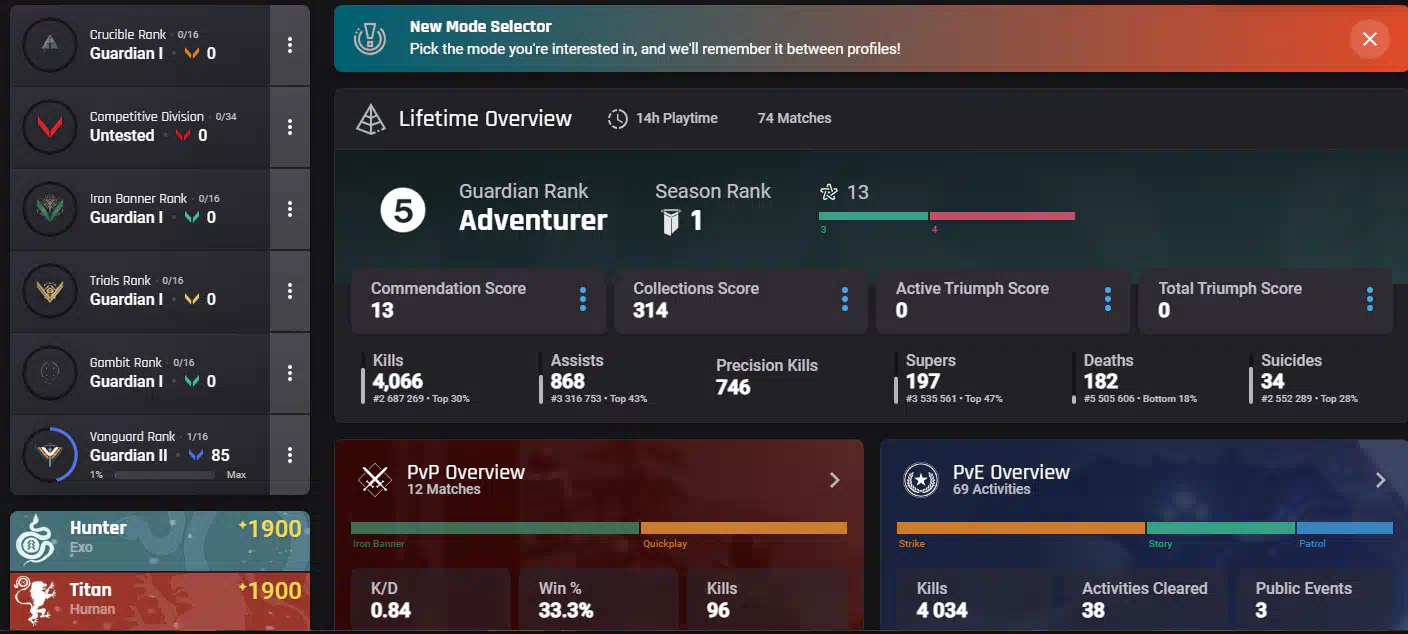
Task: Open Active Triumph Score options menu
Action: (1108, 299)
